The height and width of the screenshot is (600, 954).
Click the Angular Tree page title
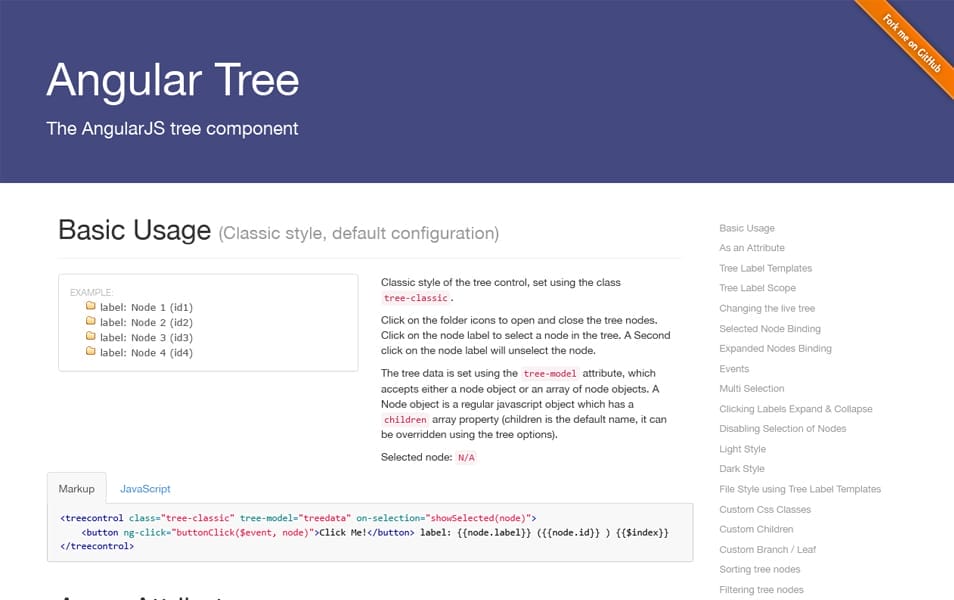click(x=172, y=80)
